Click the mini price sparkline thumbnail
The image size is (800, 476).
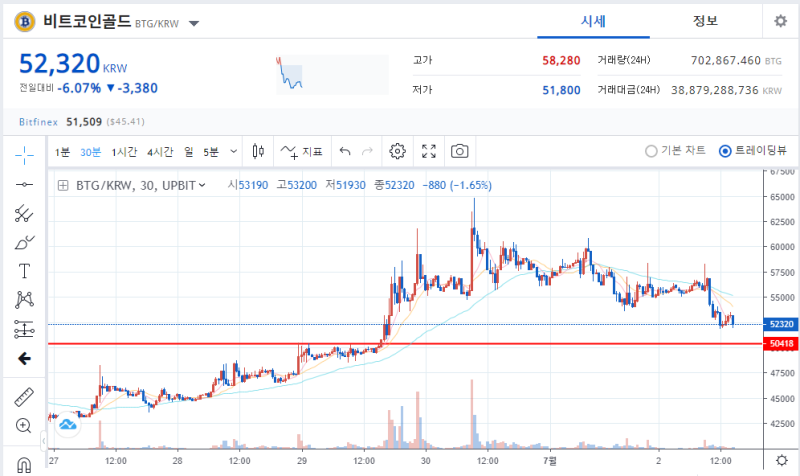pos(332,74)
